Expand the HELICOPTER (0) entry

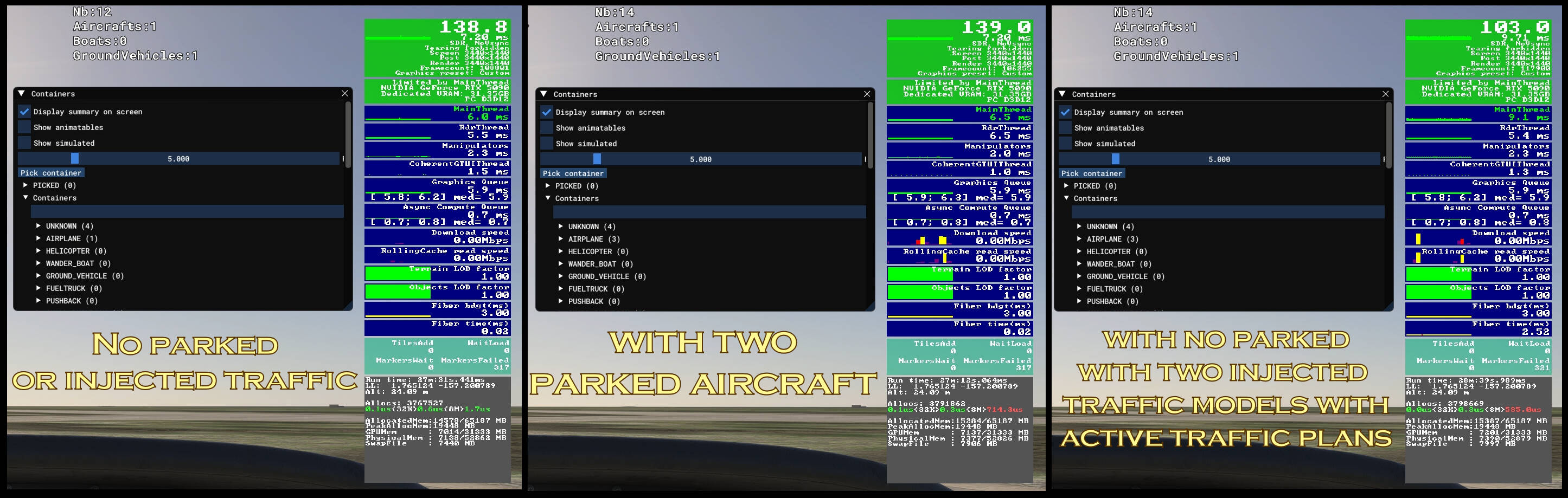[x=39, y=250]
